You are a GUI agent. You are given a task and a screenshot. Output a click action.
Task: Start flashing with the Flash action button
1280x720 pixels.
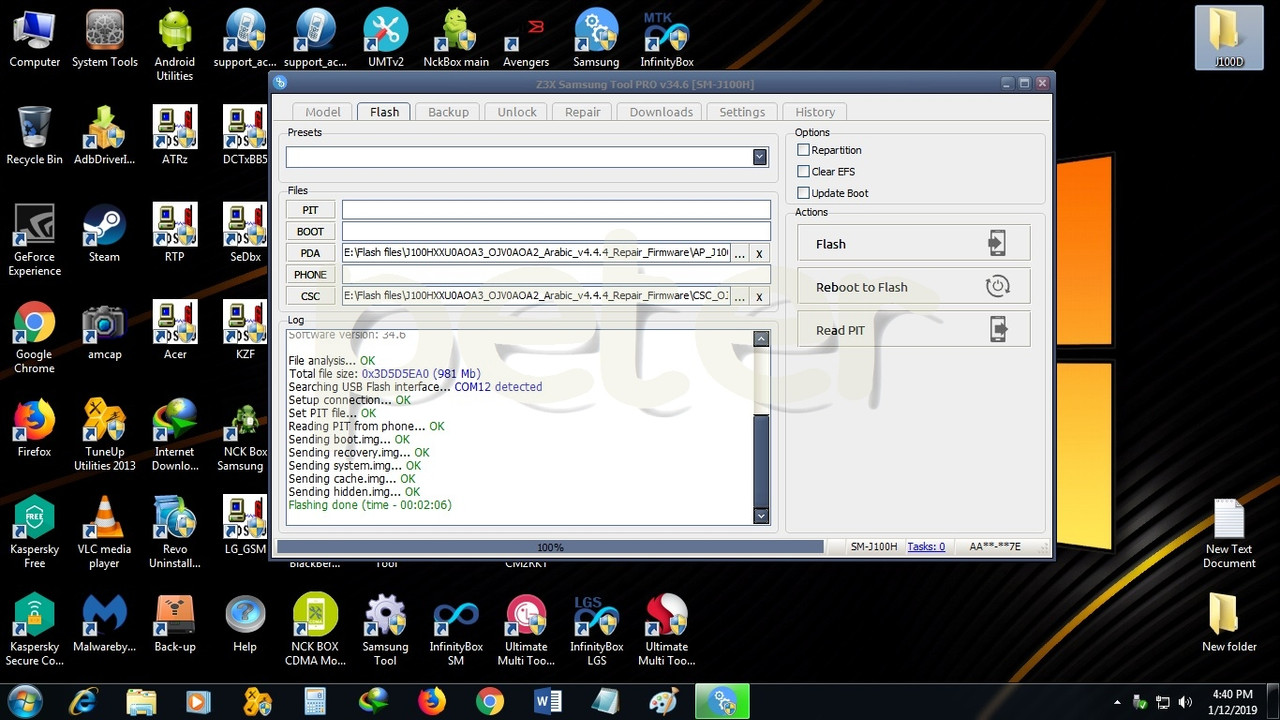[x=913, y=244]
